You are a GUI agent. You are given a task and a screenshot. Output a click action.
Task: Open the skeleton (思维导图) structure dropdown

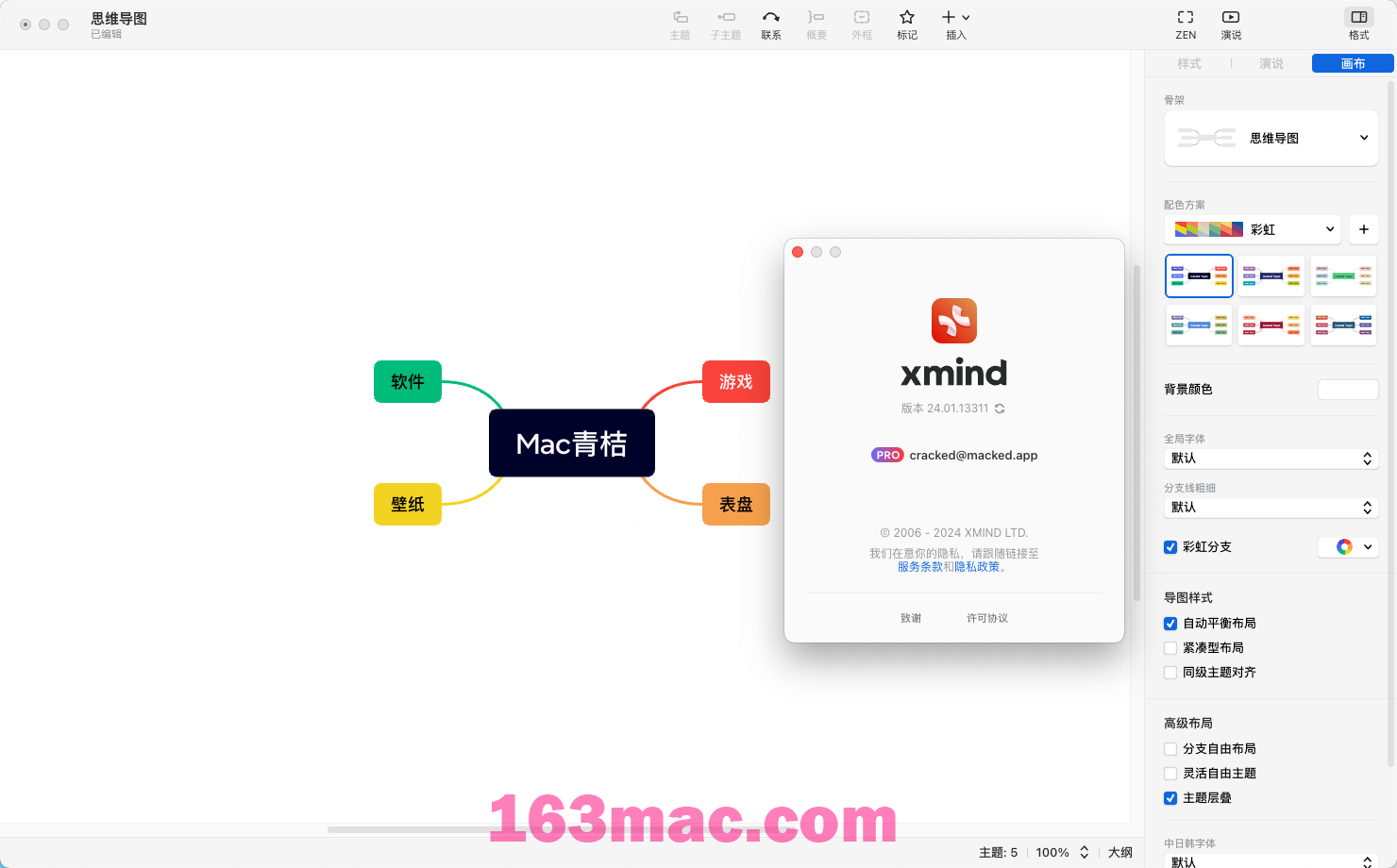pyautogui.click(x=1271, y=138)
